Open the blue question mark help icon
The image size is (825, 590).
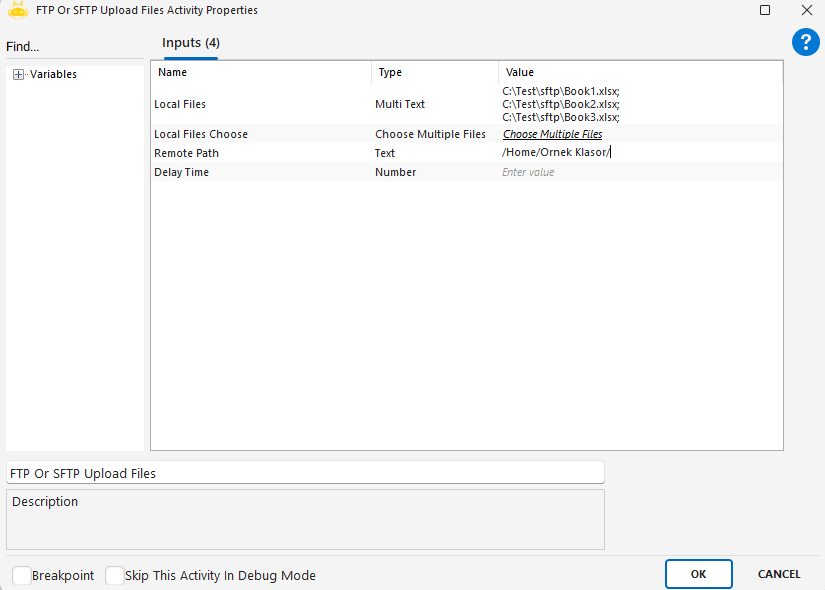click(x=805, y=42)
